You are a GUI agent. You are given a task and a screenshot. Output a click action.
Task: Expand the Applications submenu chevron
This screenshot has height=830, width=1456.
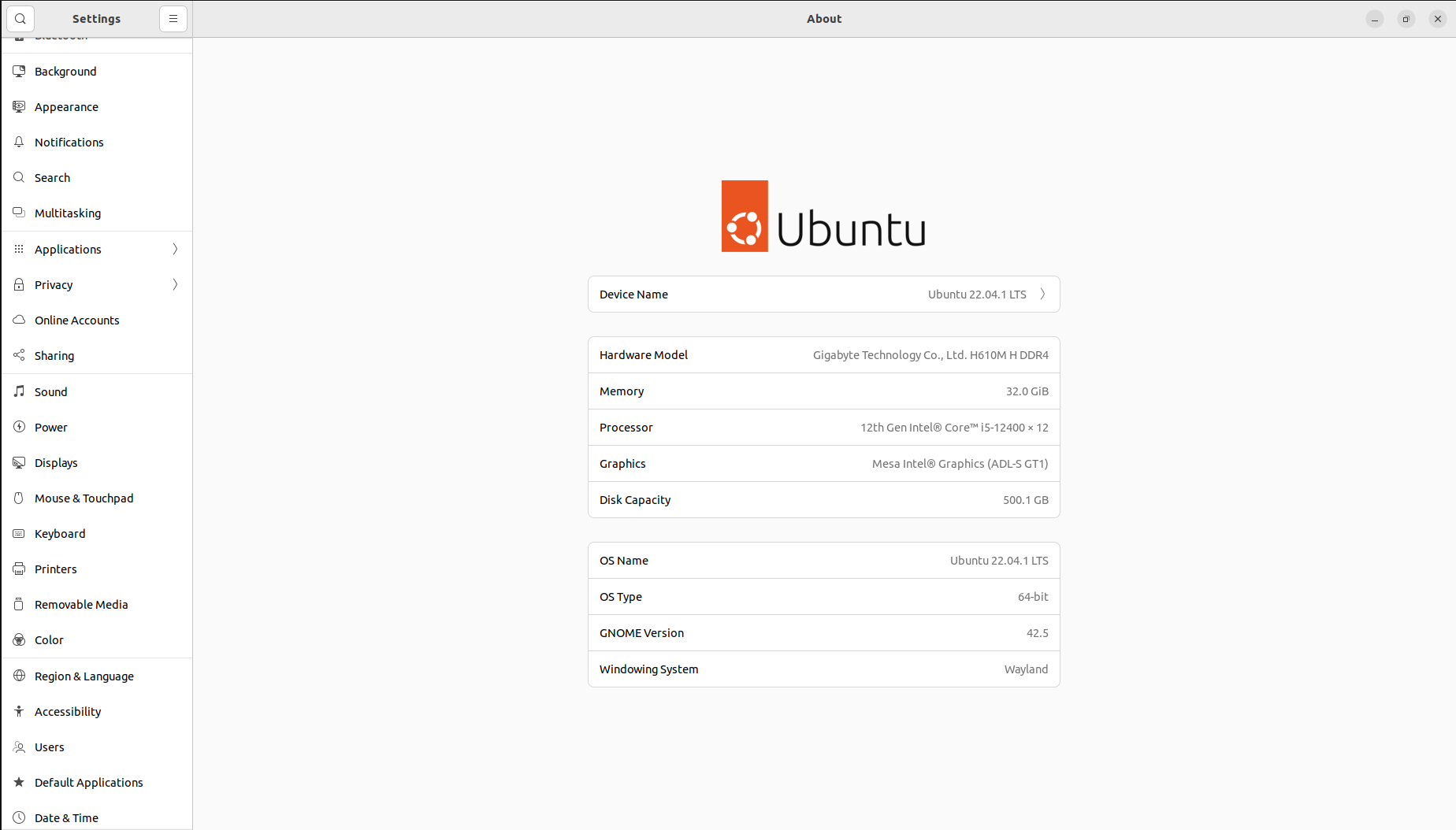[x=175, y=249]
